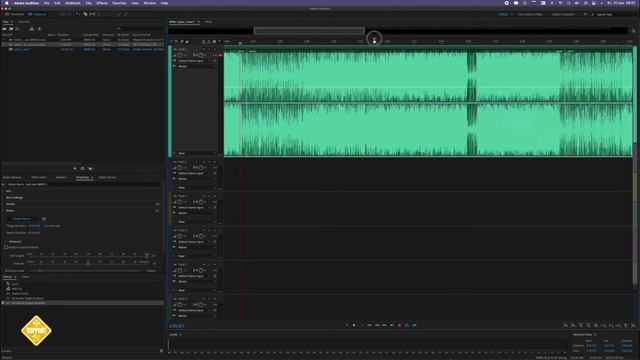Mute Track 1
The image size is (640, 360).
(204, 49)
